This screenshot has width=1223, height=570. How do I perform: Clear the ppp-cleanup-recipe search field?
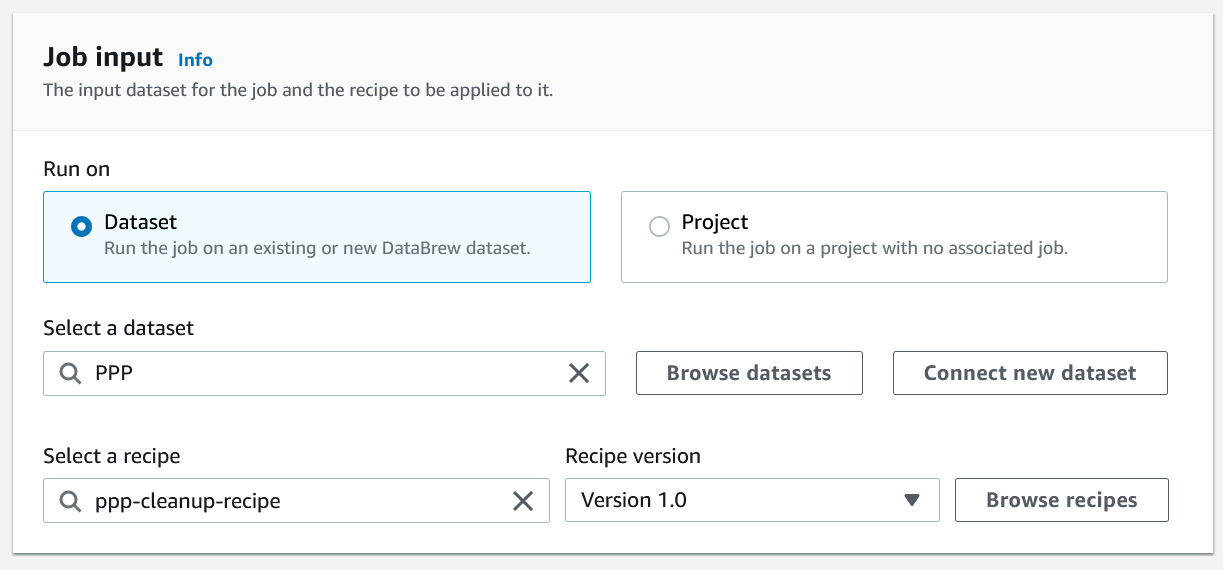523,501
